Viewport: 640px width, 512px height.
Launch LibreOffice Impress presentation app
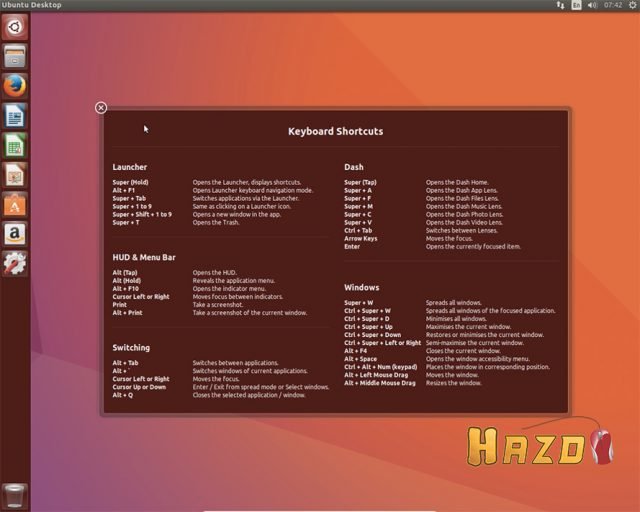click(14, 175)
